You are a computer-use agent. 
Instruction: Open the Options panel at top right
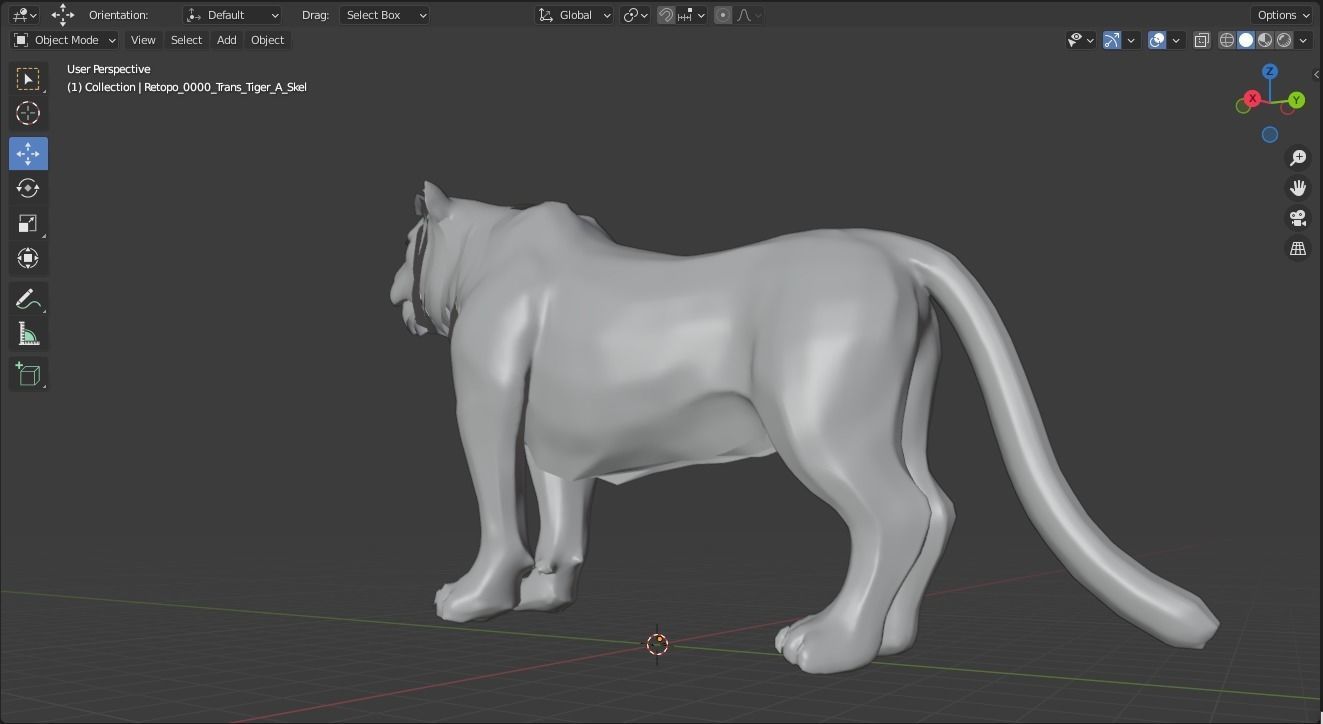click(1281, 15)
